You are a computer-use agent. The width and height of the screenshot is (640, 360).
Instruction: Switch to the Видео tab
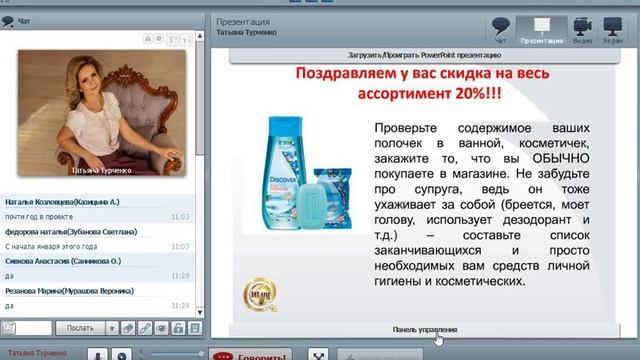tap(582, 30)
